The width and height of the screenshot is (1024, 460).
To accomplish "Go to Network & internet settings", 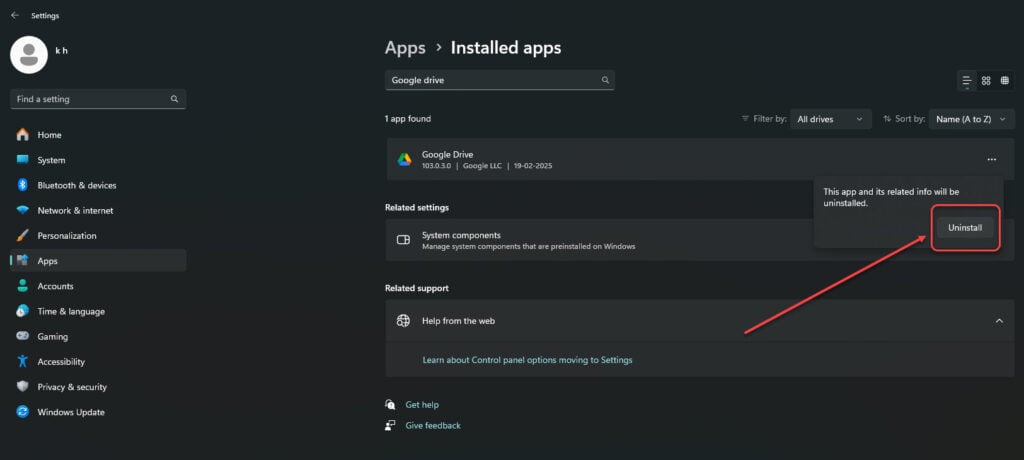I will coord(98,210).
